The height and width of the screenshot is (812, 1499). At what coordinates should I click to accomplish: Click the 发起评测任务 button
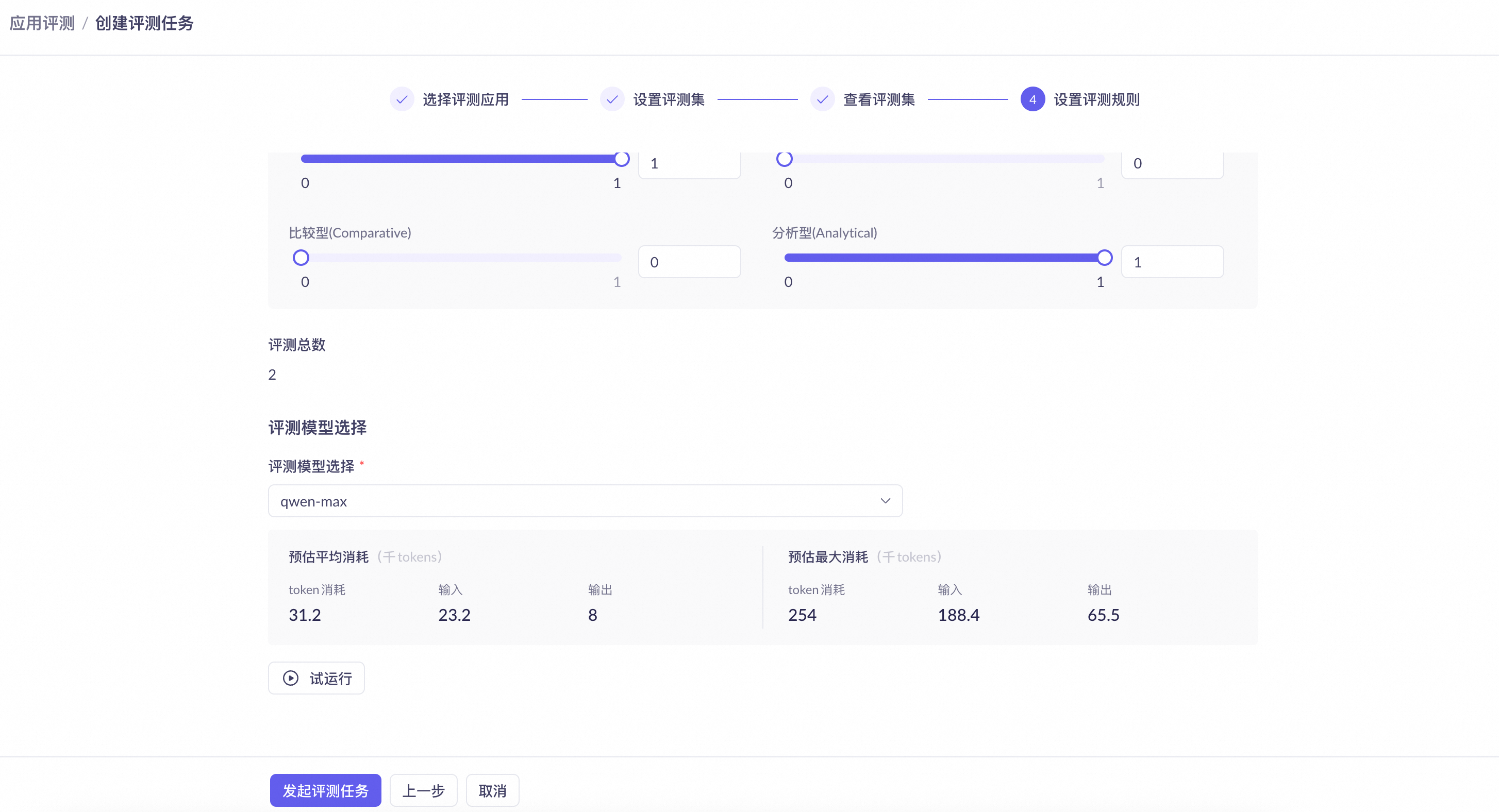(325, 790)
